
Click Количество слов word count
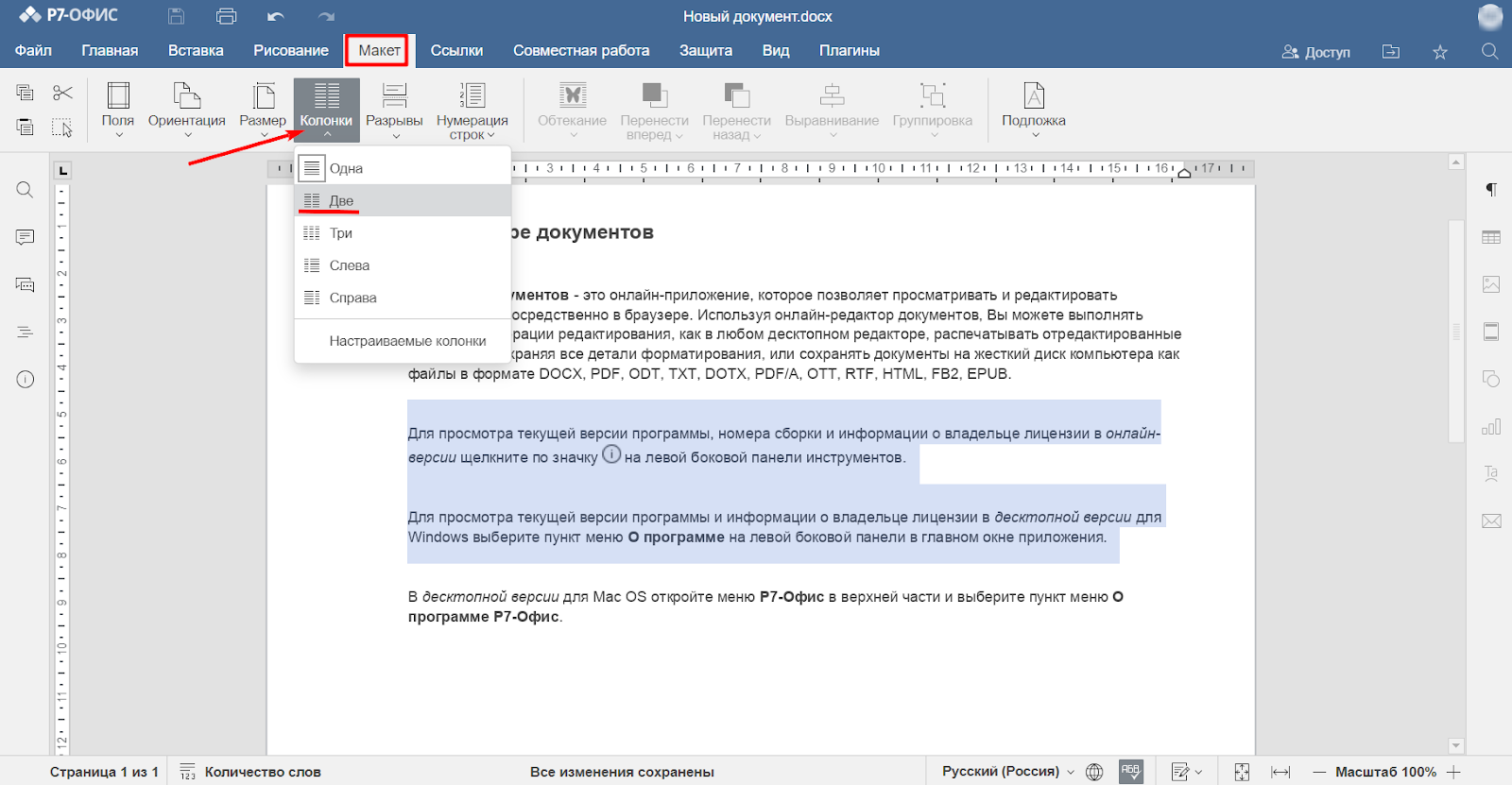250,772
